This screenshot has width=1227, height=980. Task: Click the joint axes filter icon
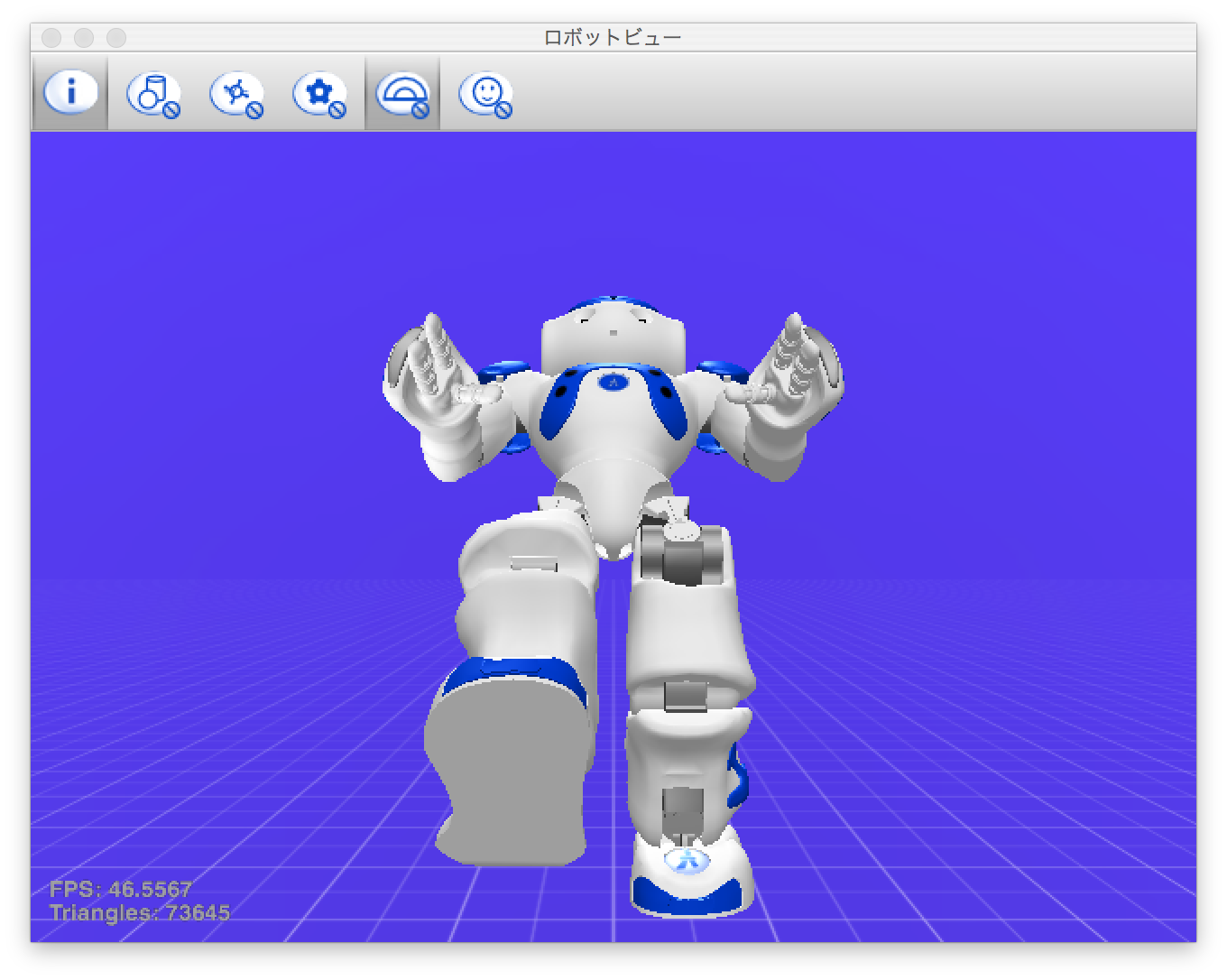point(236,94)
